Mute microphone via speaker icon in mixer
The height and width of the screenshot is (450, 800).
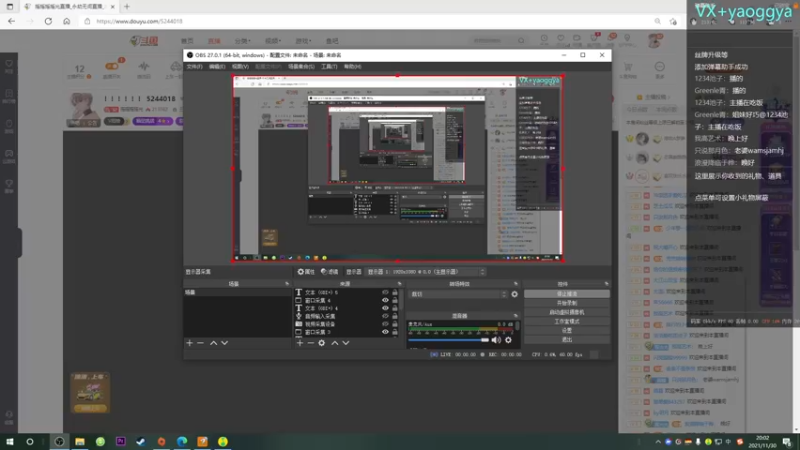tap(496, 340)
